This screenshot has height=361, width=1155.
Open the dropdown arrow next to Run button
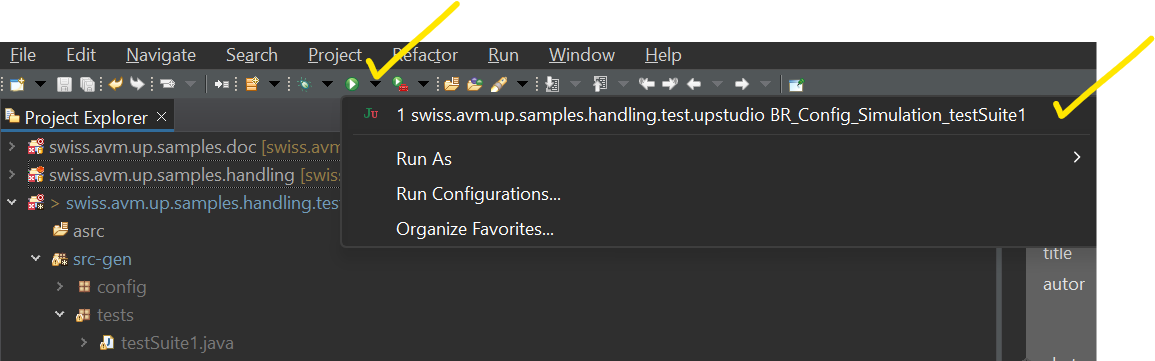point(375,84)
